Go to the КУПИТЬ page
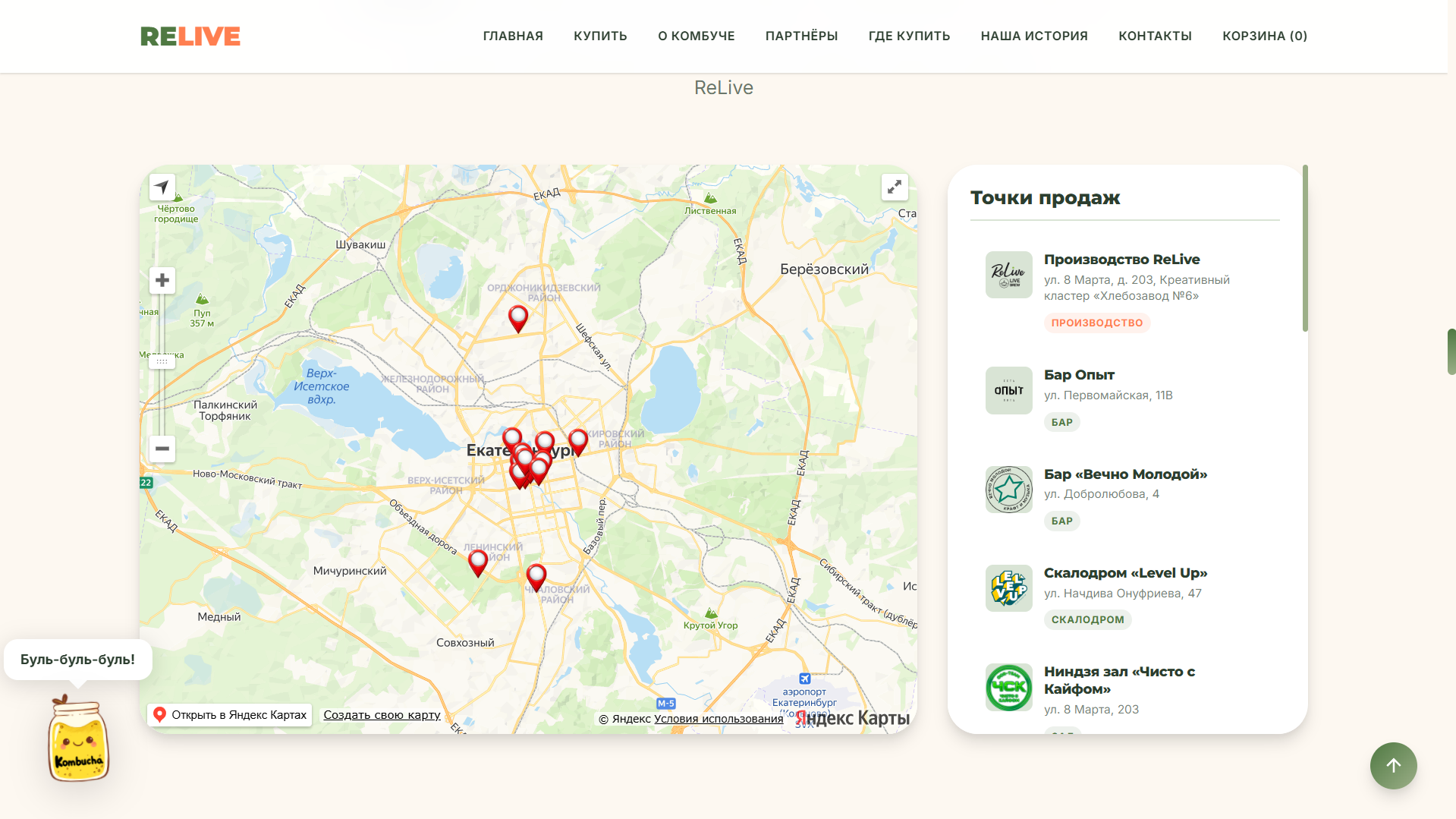This screenshot has height=819, width=1456. point(600,36)
